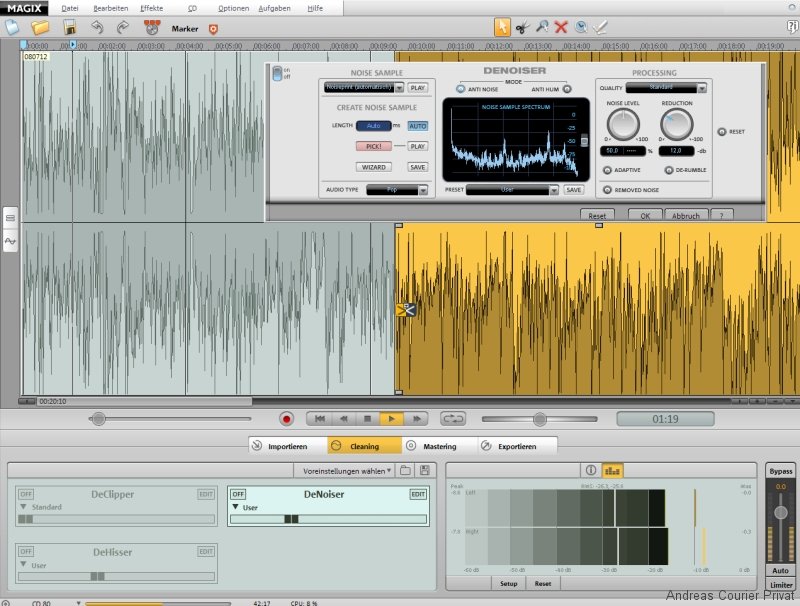
Task: Create a new project with the blank page icon
Action: (11, 27)
